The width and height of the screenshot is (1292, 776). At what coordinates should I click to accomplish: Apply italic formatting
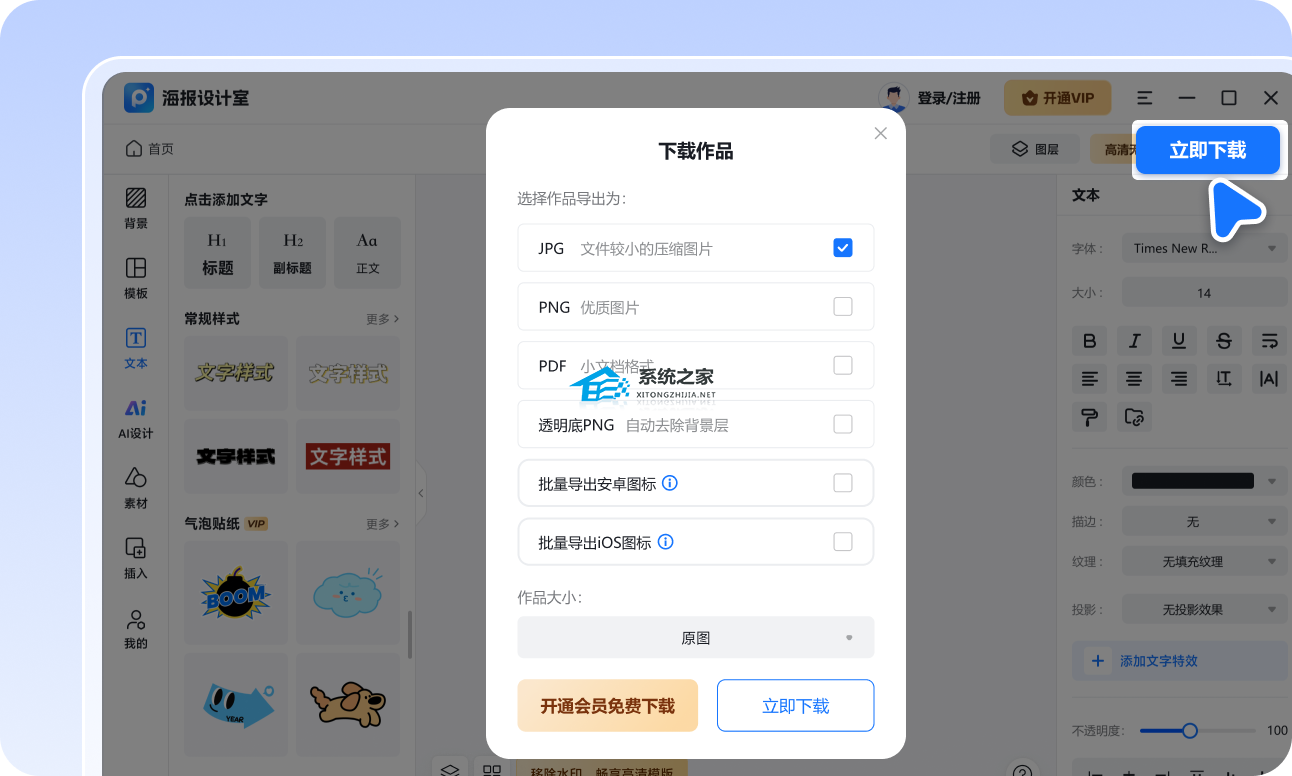point(1135,341)
